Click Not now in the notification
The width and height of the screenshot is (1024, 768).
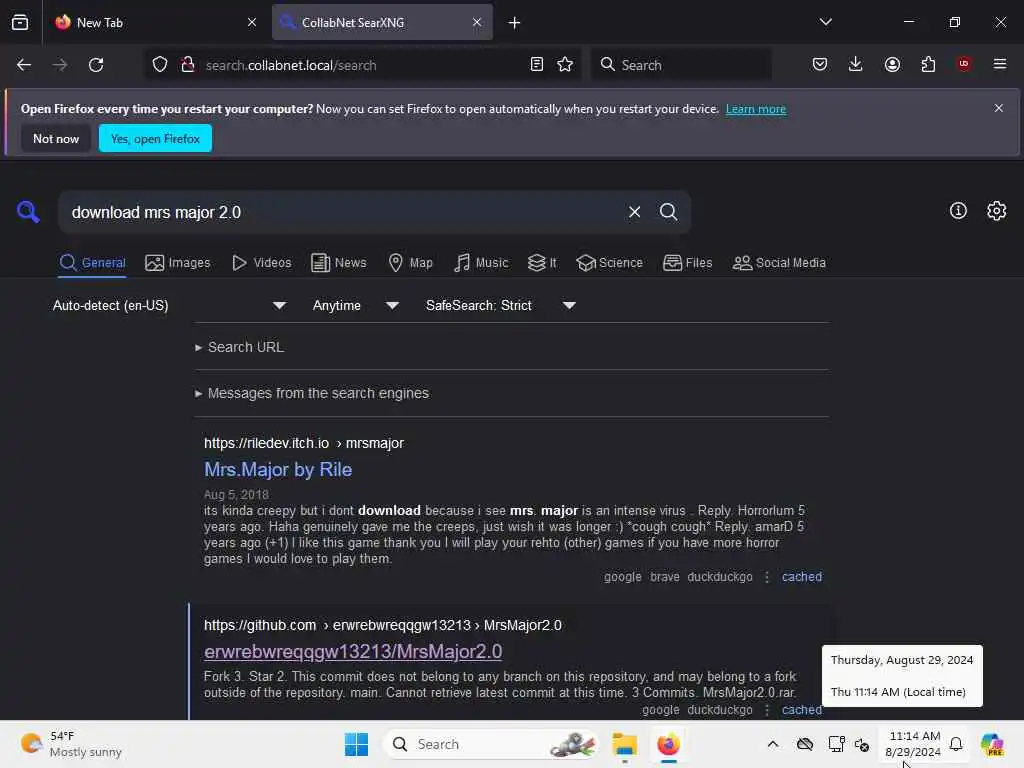(56, 138)
